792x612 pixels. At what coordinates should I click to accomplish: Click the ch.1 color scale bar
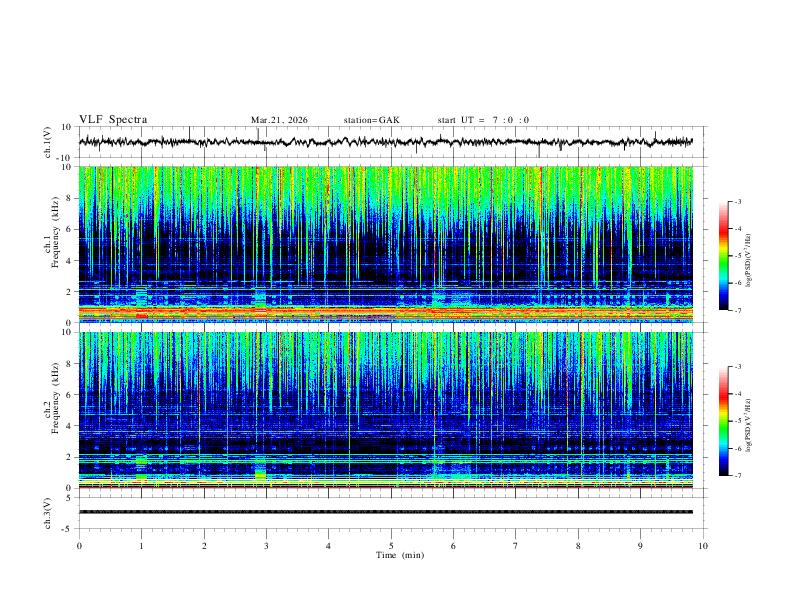(x=723, y=256)
